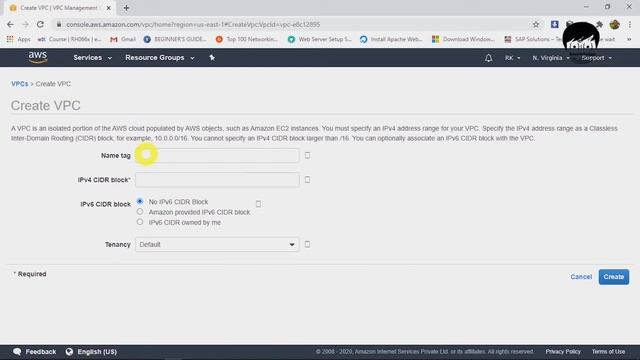Click the site lock icon in address bar
Screen dimensions: 640x360
coord(59,24)
